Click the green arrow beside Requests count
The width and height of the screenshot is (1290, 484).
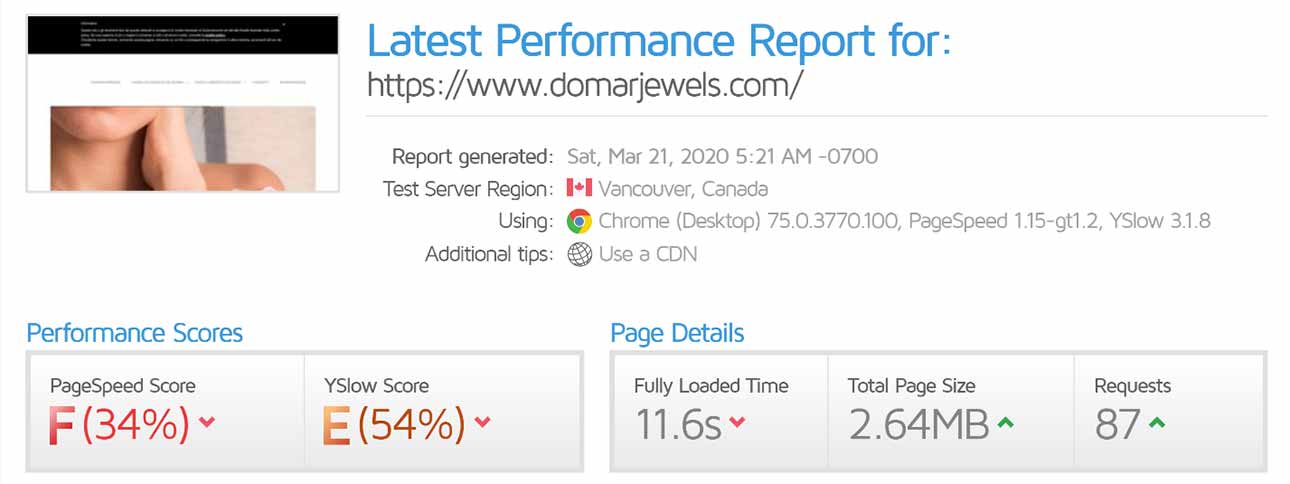pos(1157,423)
